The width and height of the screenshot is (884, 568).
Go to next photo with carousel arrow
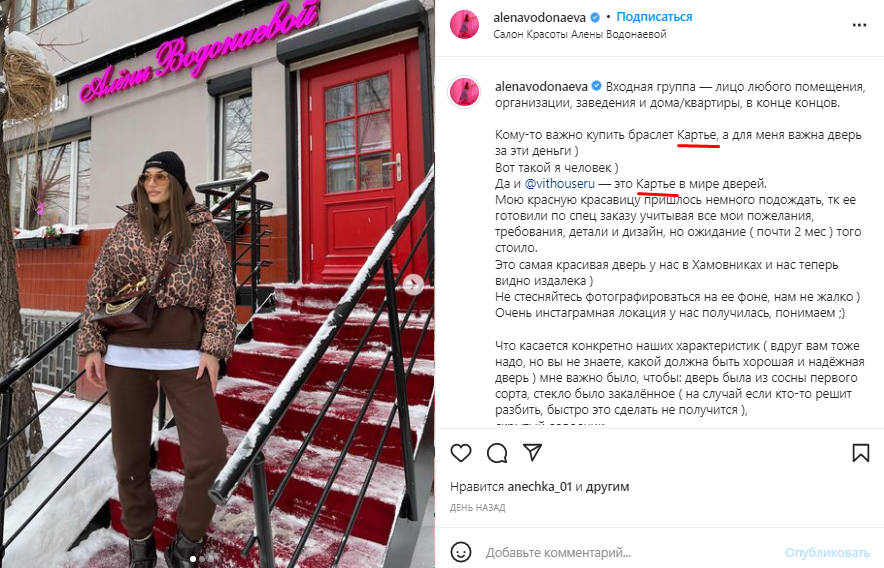click(x=413, y=284)
